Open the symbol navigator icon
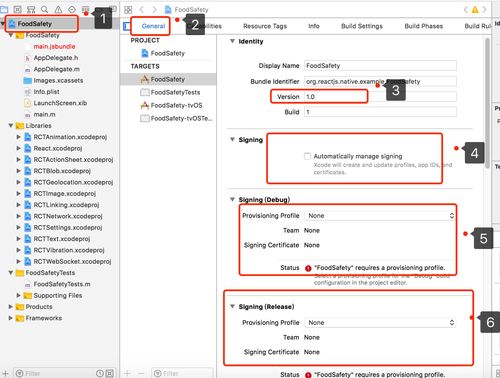 pos(17,9)
